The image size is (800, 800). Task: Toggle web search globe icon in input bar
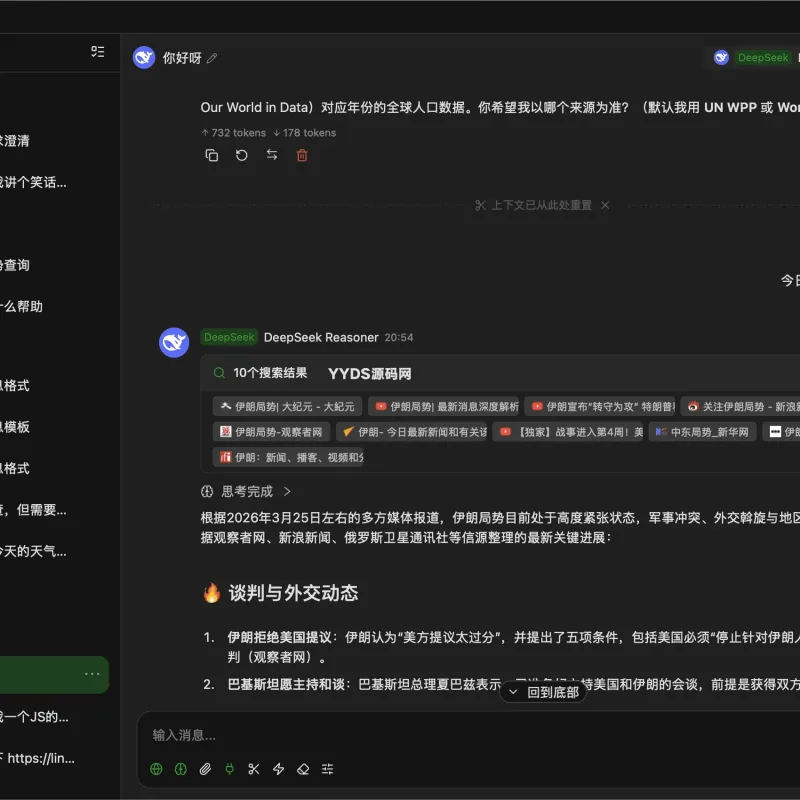coord(156,769)
